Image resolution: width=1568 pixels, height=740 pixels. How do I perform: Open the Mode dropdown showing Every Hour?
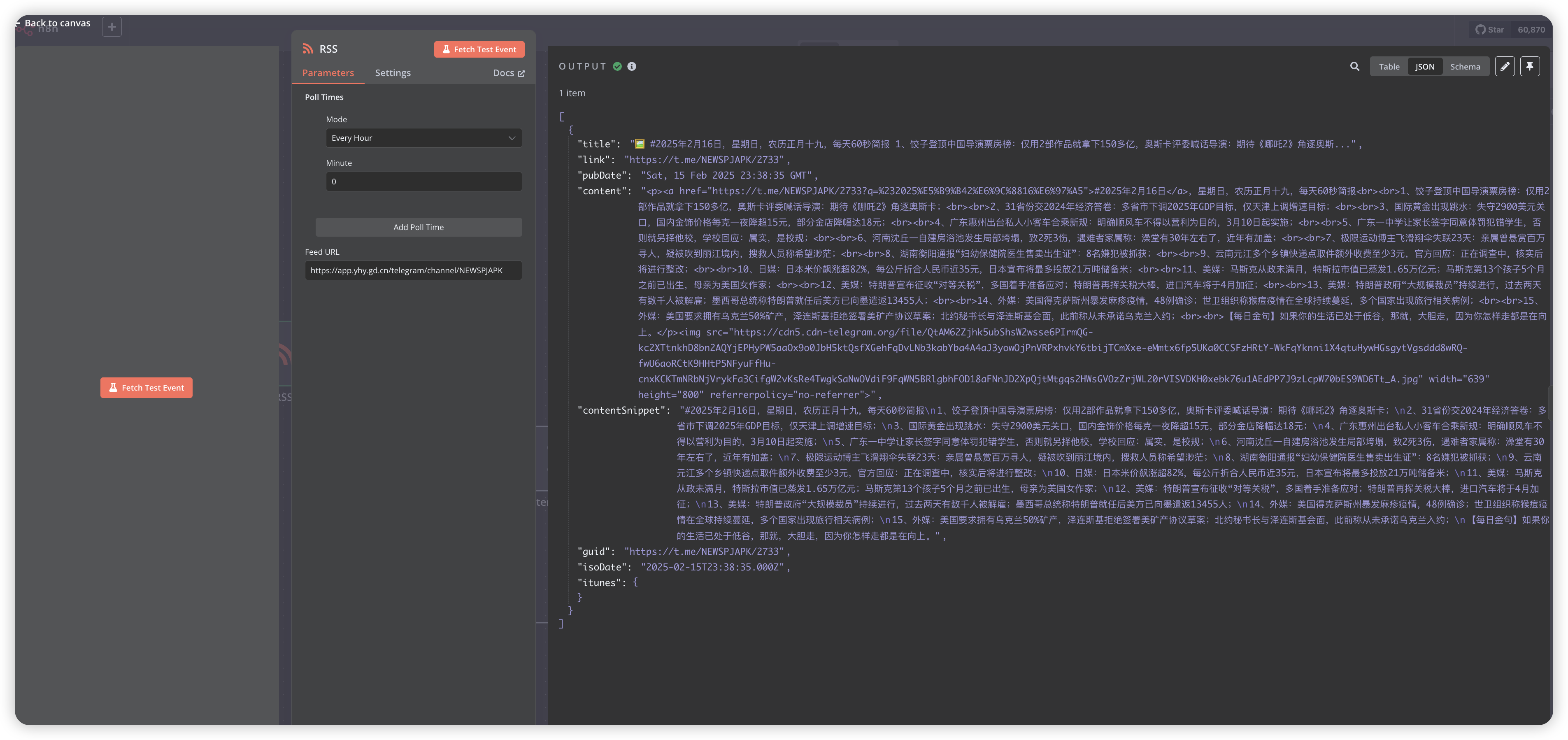click(x=423, y=138)
